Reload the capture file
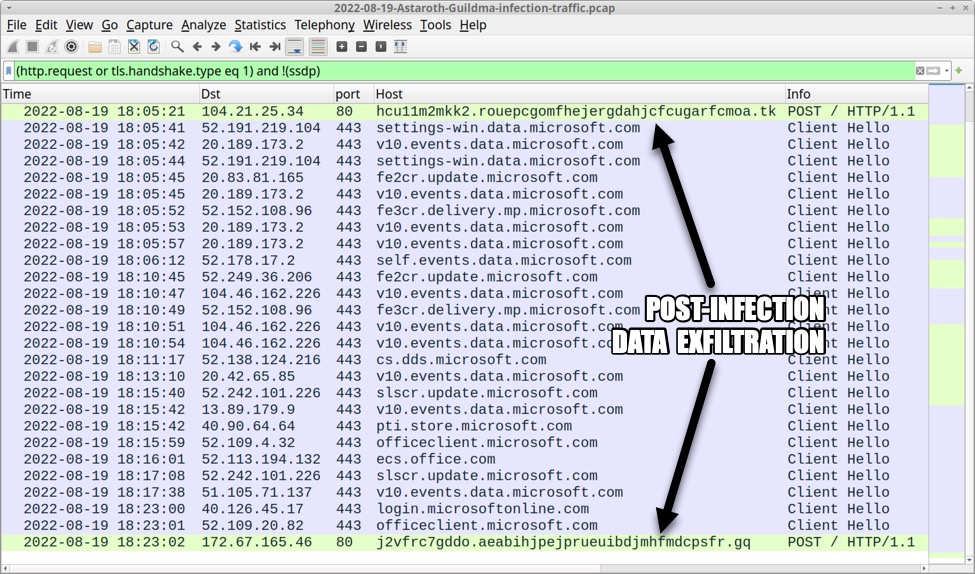Screen dimensions: 975x574 [153, 47]
